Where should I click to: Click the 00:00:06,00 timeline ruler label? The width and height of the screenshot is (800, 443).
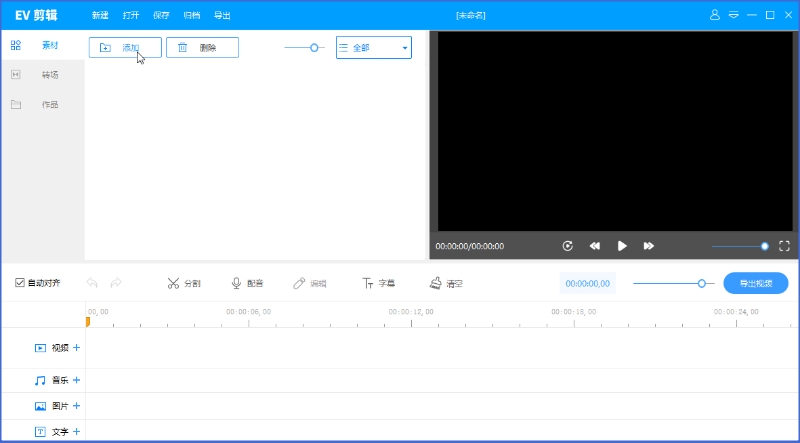click(x=248, y=311)
